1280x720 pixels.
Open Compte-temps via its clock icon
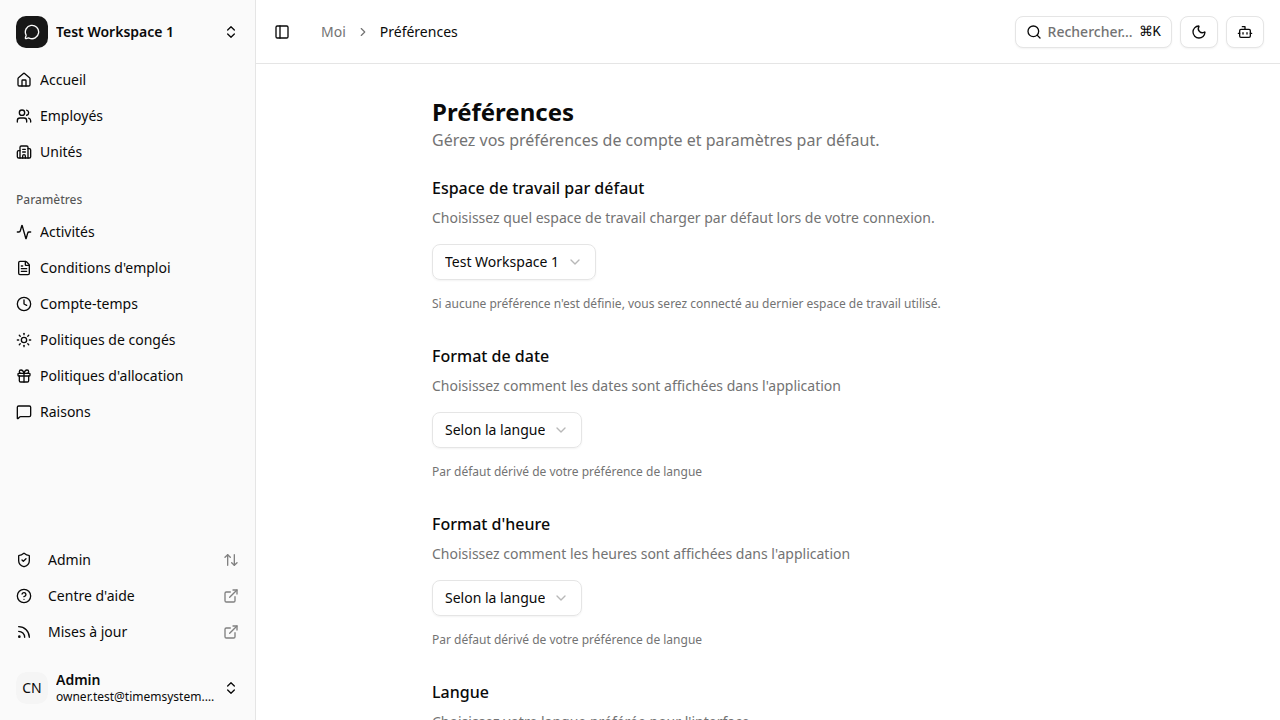[23, 303]
